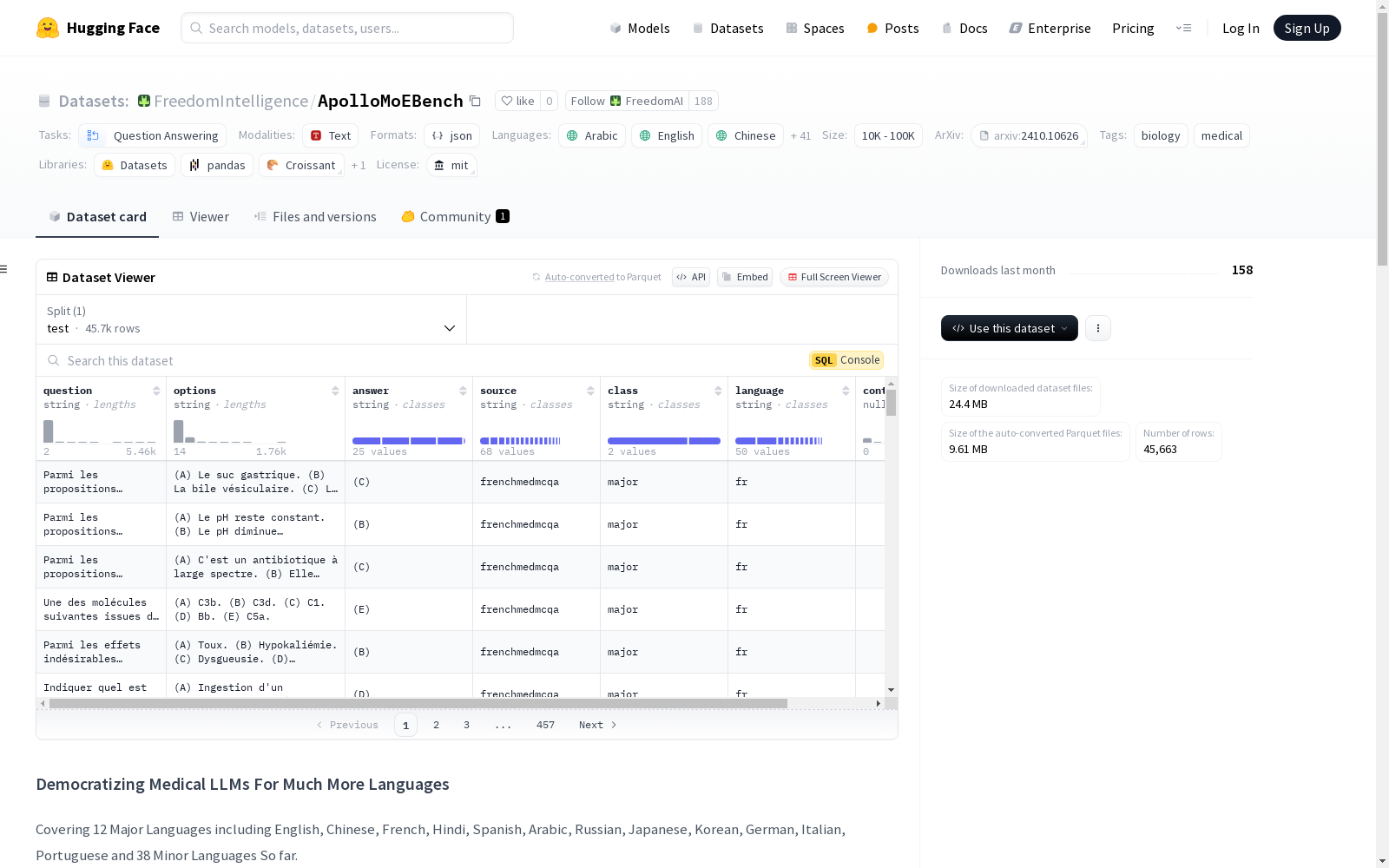Focus the main Hugging Face search box
This screenshot has width=1389, height=868.
[x=347, y=28]
